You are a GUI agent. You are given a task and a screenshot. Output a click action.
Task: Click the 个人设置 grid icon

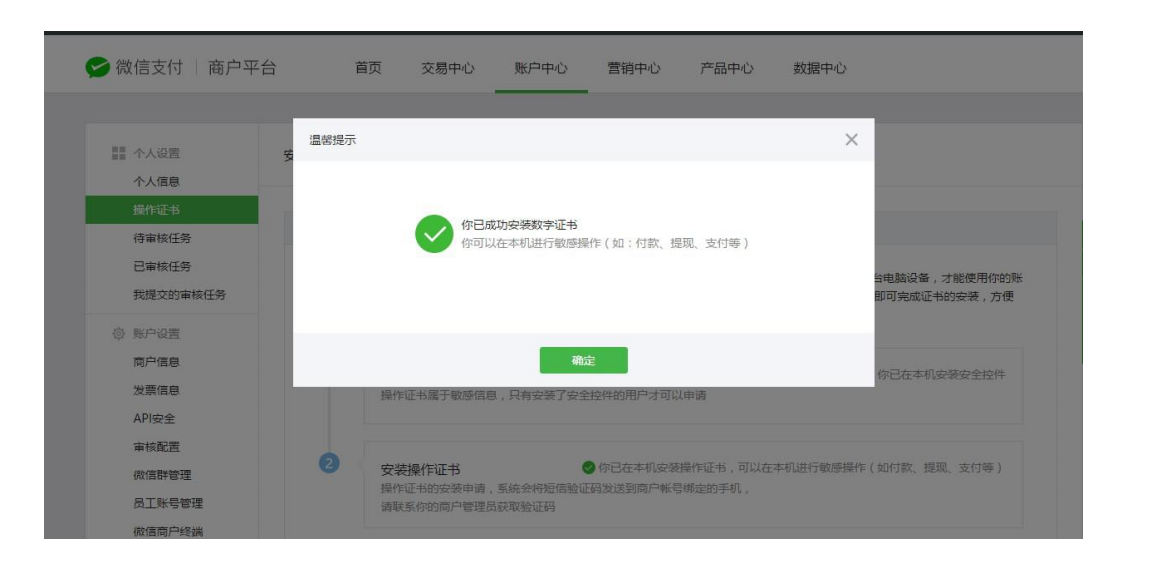coord(118,153)
